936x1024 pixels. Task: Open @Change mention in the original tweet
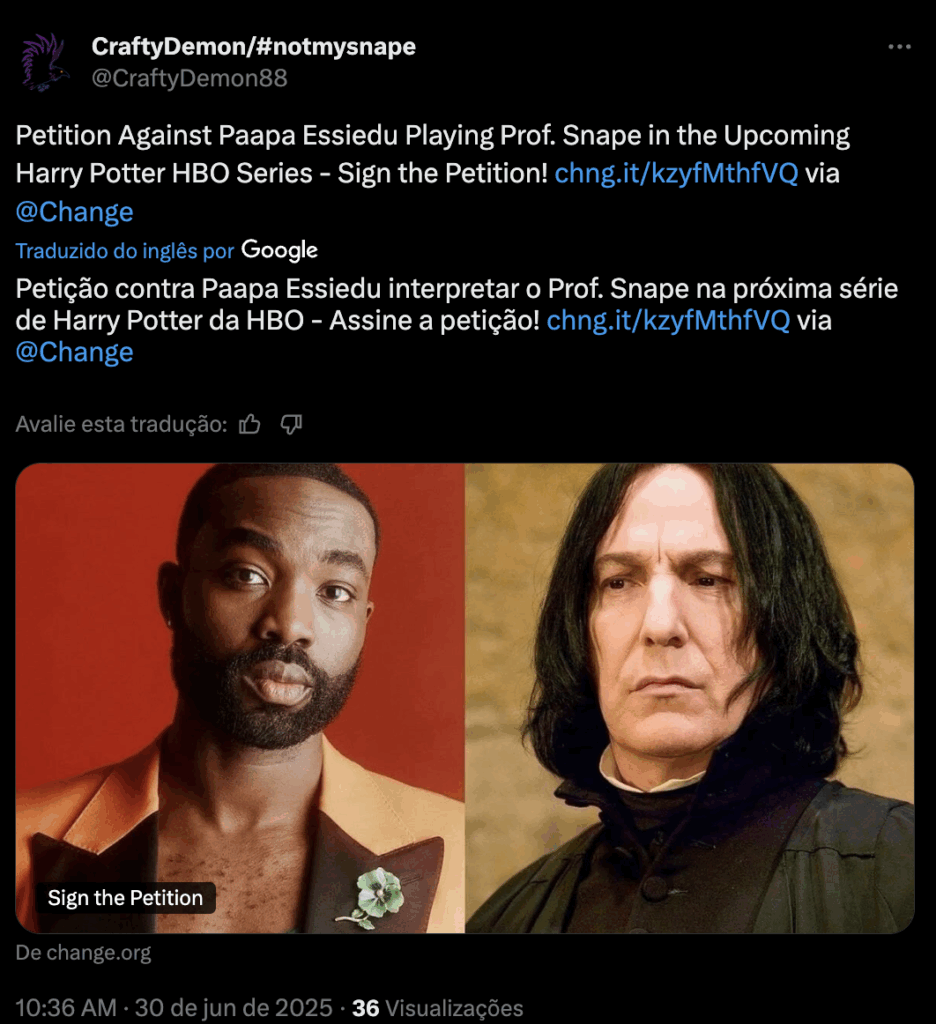click(74, 212)
